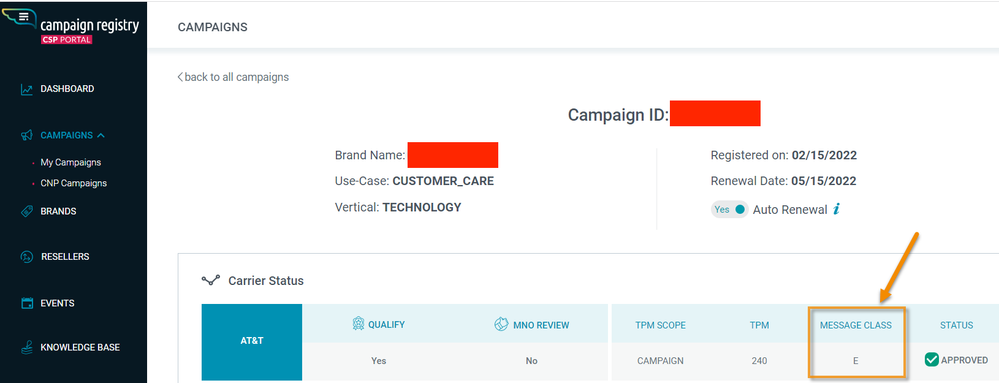Open Dashboard via chart icon
Image resolution: width=999 pixels, height=383 pixels.
point(26,89)
